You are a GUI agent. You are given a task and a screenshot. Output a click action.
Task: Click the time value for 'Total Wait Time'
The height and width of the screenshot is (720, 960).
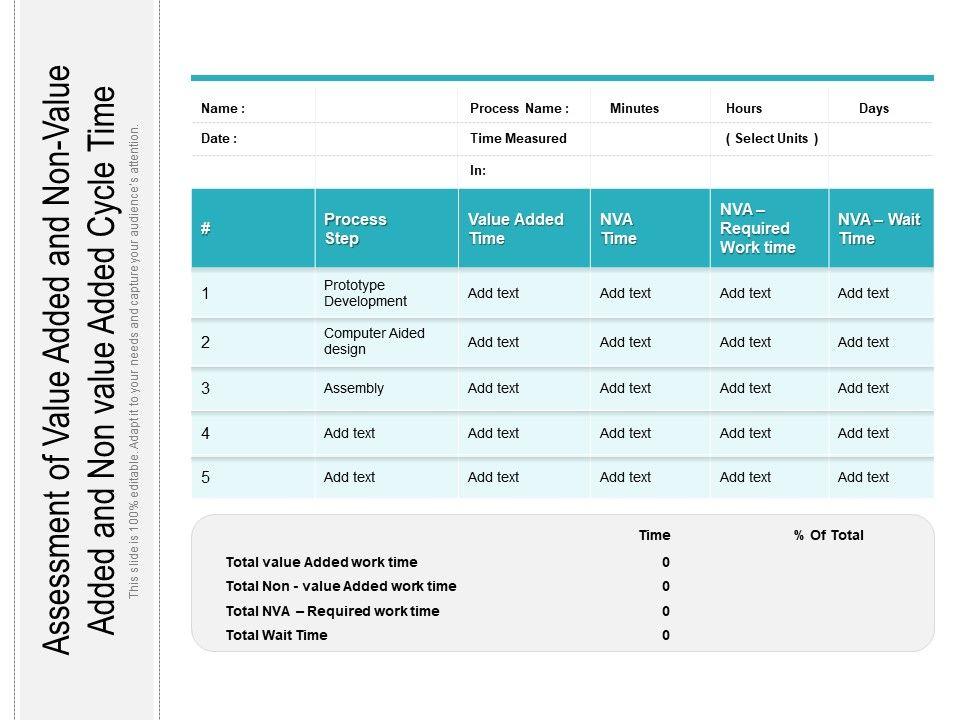(665, 635)
